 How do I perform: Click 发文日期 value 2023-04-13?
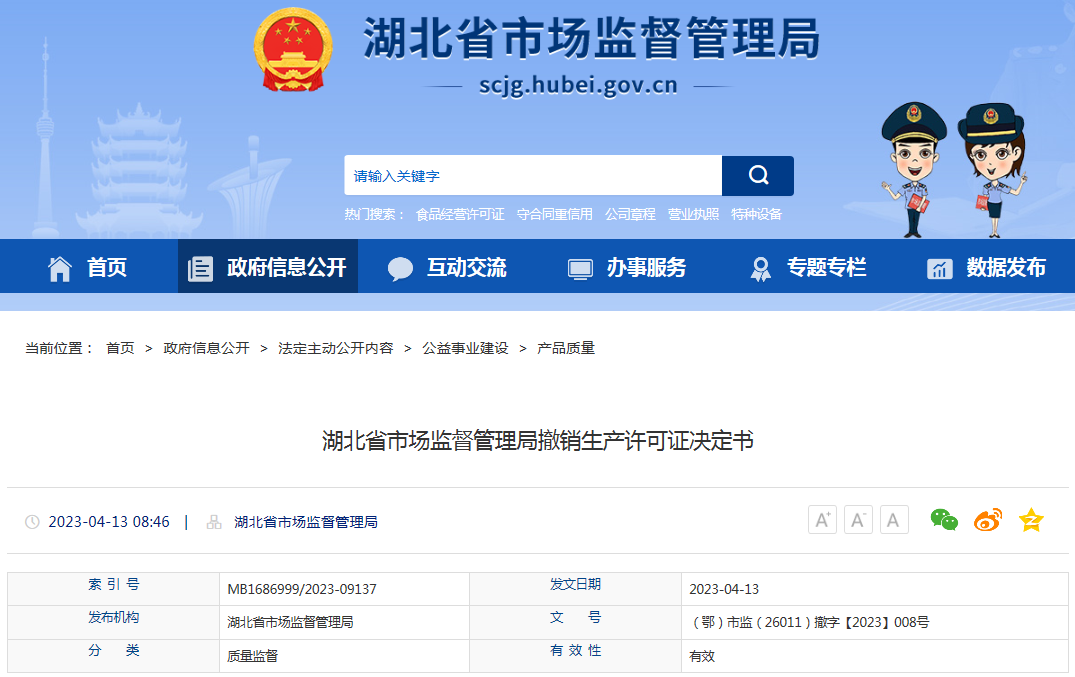[724, 589]
